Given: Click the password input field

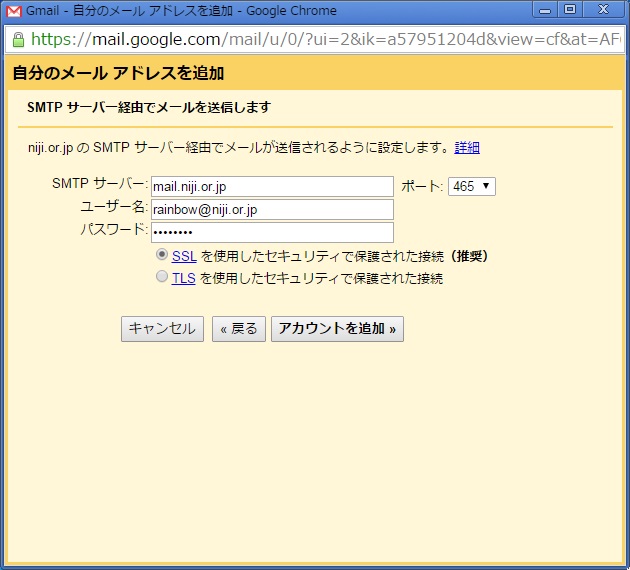Looking at the screenshot, I should coord(272,232).
